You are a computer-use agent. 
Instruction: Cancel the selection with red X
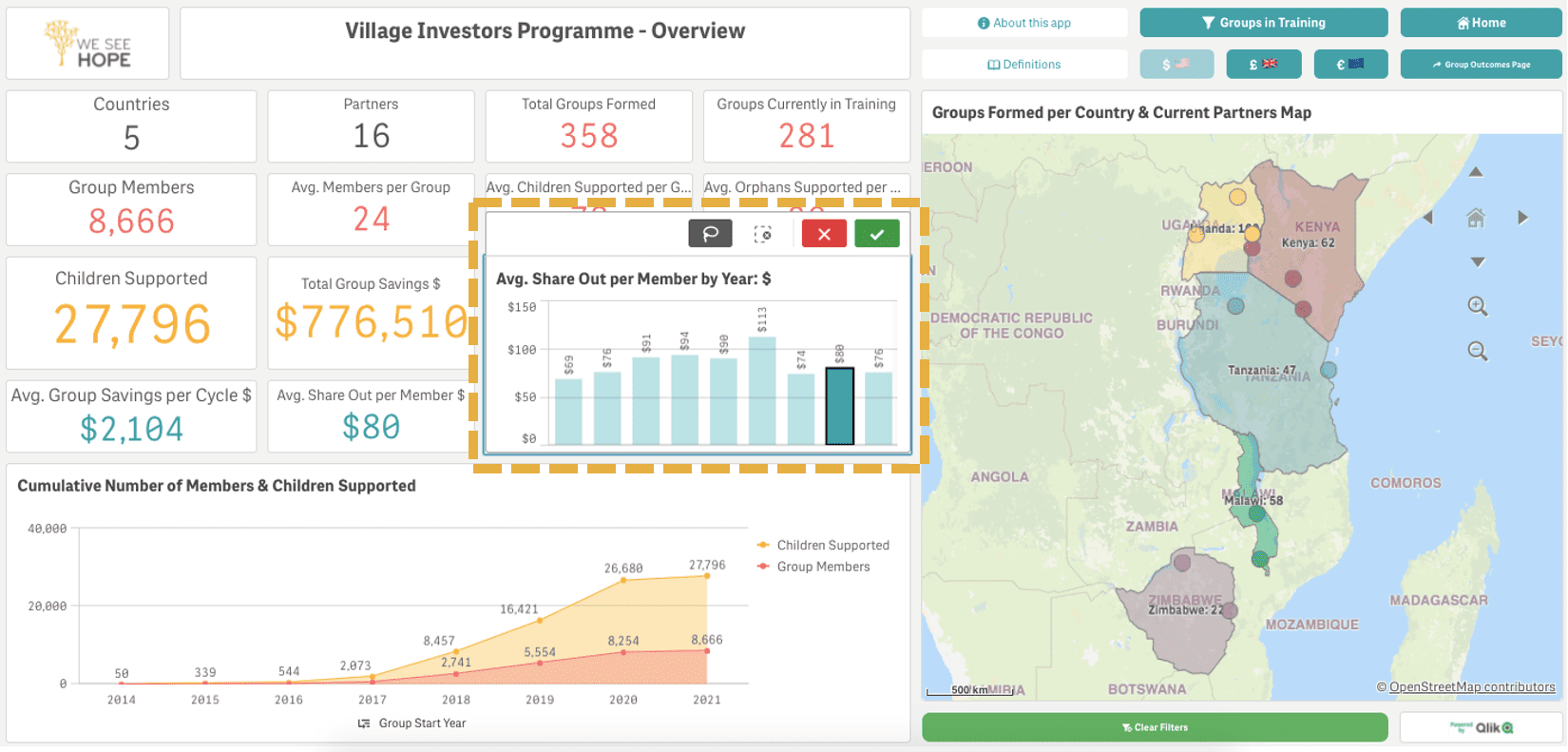(x=824, y=234)
